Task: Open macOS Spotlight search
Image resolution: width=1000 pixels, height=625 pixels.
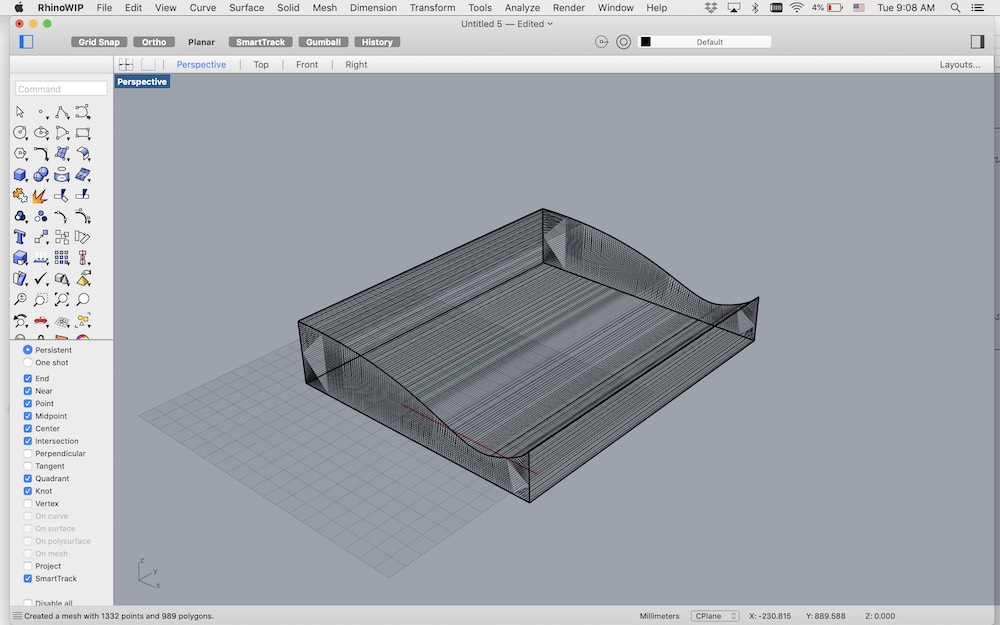Action: click(x=955, y=8)
